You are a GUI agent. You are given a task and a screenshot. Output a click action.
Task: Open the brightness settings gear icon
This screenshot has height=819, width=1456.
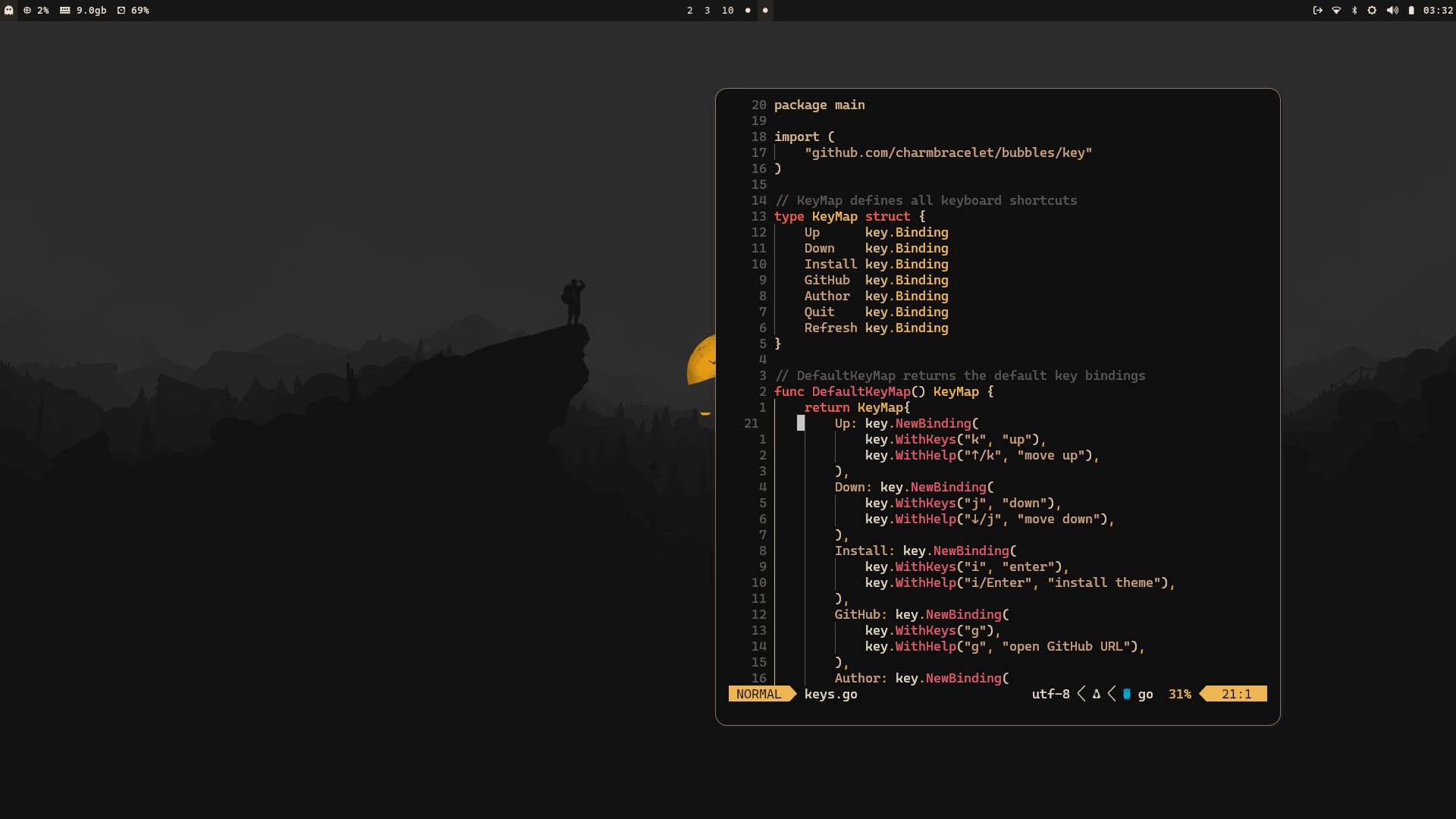coord(1372,11)
